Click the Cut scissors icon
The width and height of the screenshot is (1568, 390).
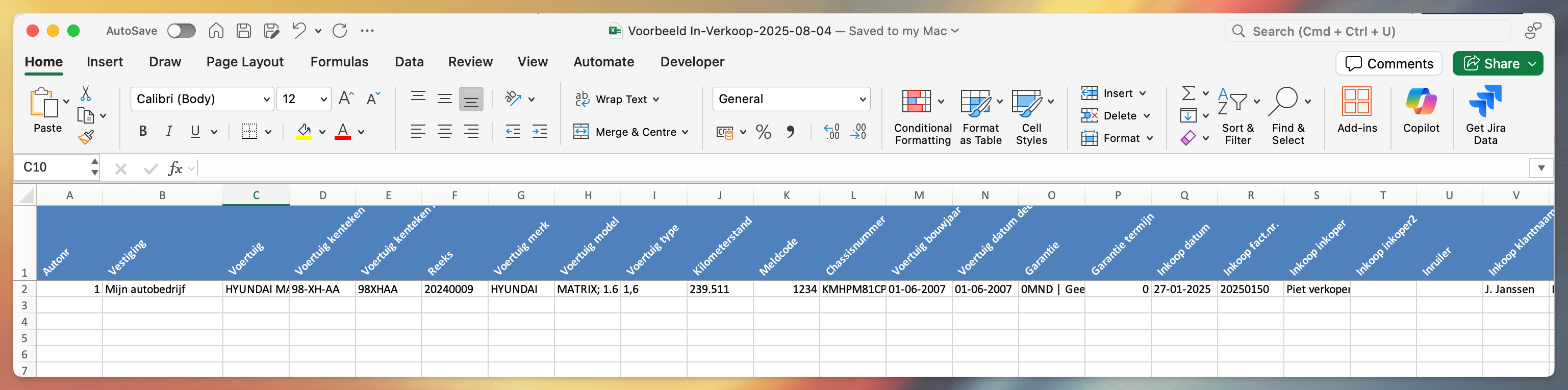(86, 93)
